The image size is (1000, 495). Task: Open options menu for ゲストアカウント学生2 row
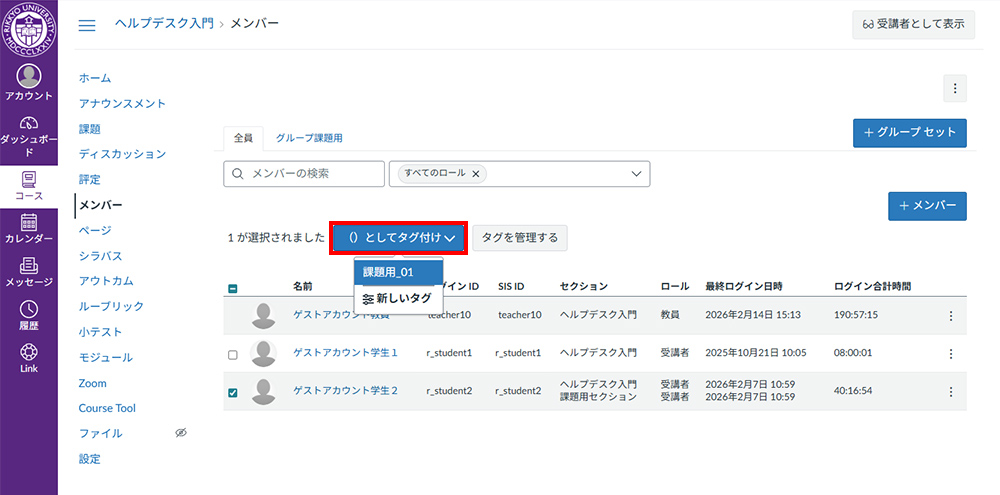[x=950, y=391]
